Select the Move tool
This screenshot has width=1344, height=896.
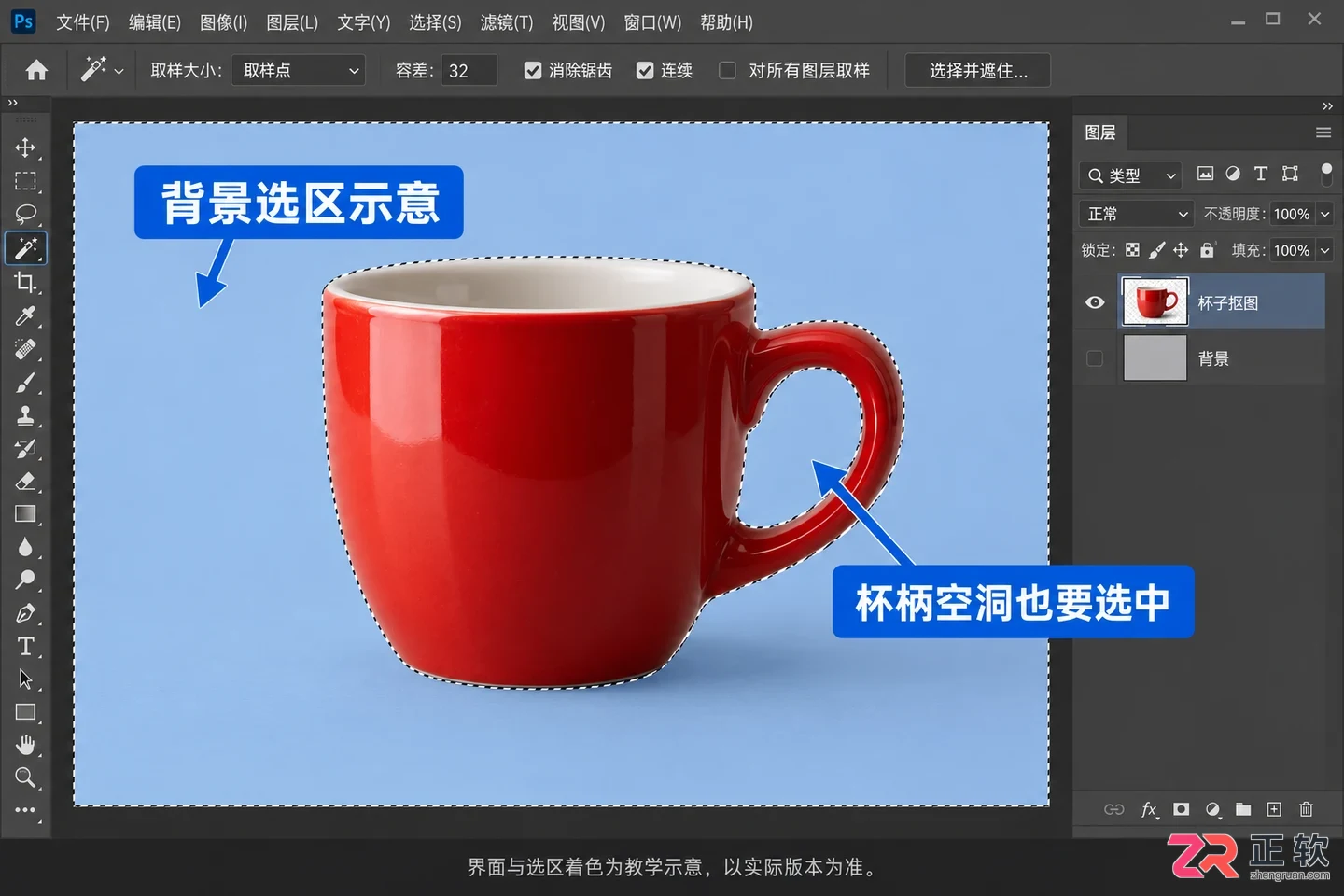tap(25, 147)
